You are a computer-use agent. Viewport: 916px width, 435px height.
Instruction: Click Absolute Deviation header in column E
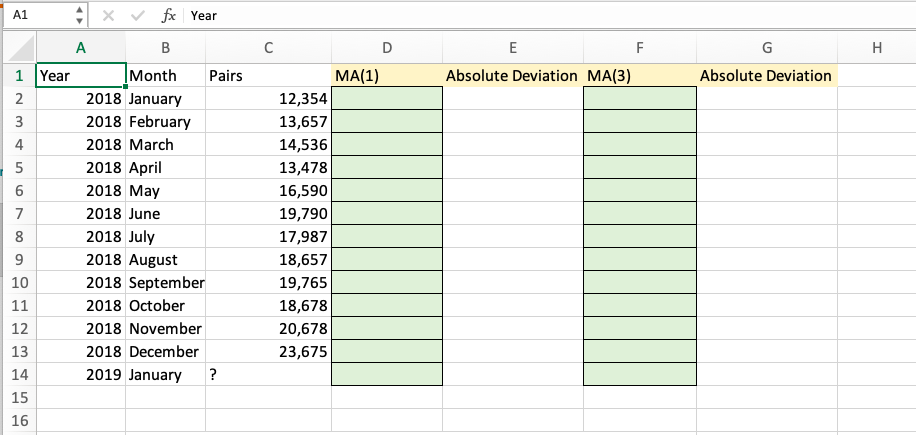[512, 75]
